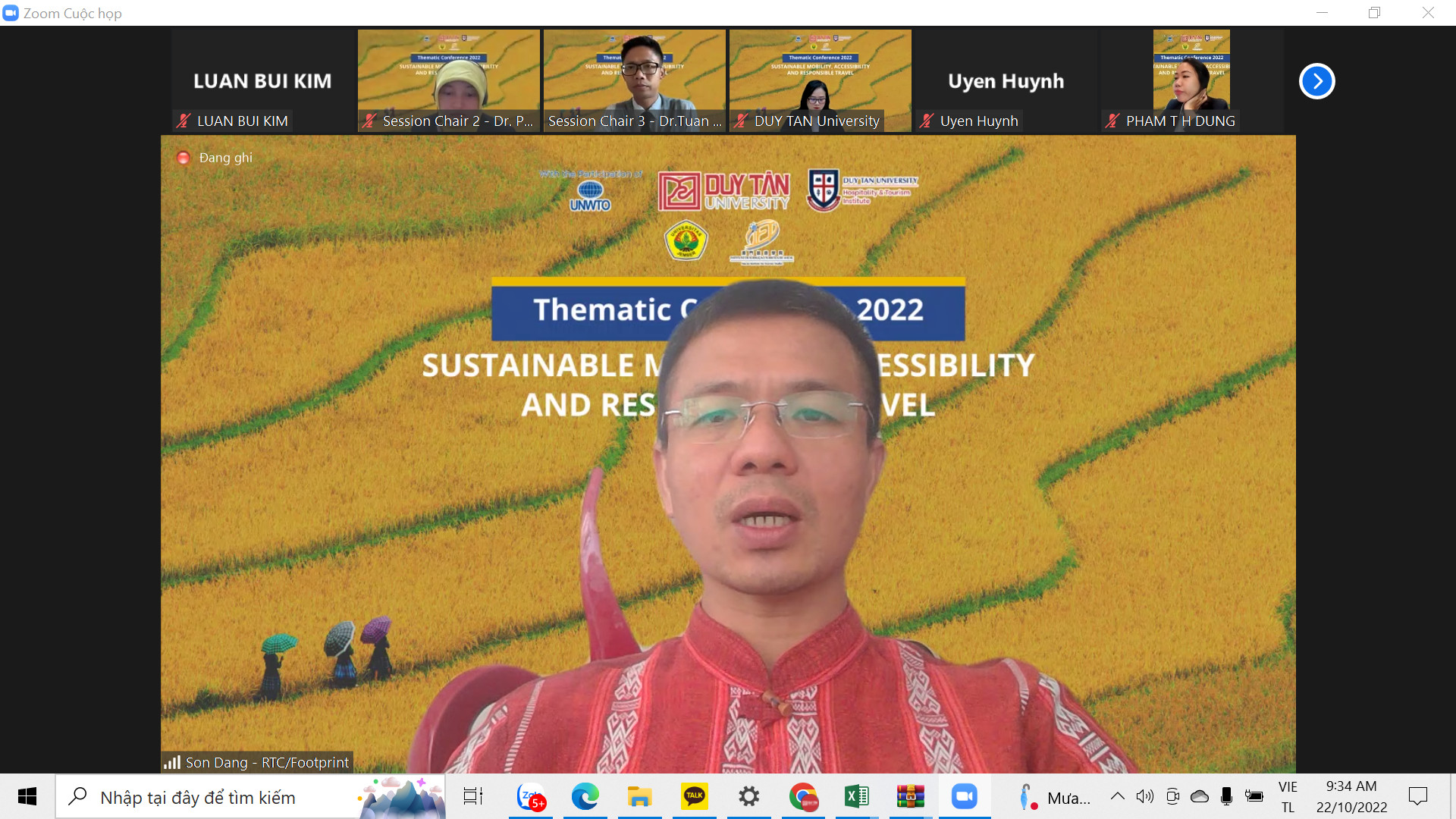Open the KakaoTalk icon in the taskbar

click(x=694, y=796)
